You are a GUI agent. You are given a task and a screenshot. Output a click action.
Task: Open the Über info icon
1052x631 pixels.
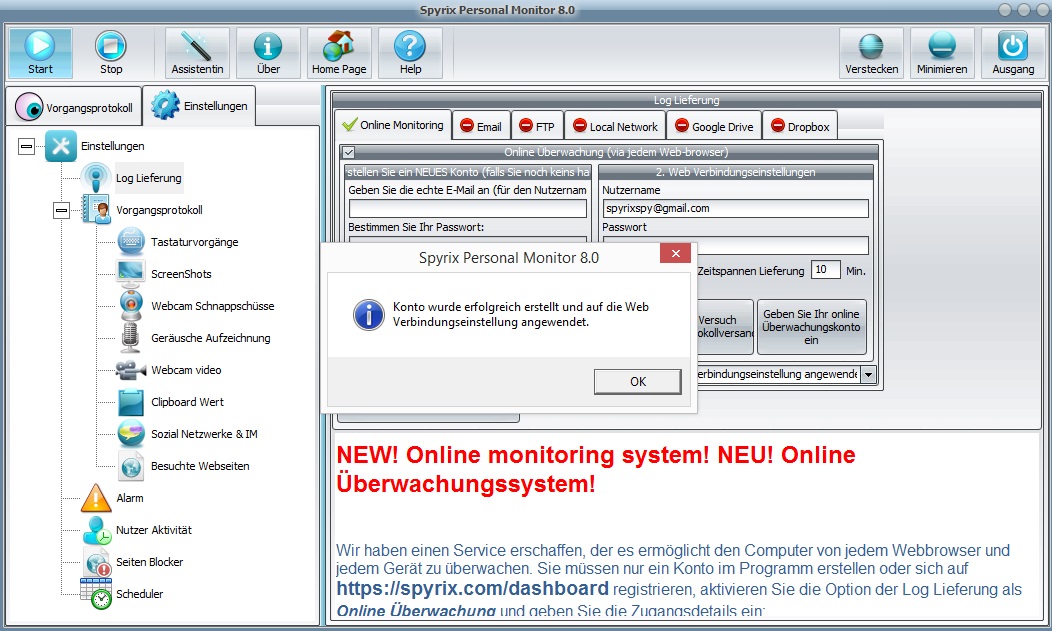[x=268, y=46]
